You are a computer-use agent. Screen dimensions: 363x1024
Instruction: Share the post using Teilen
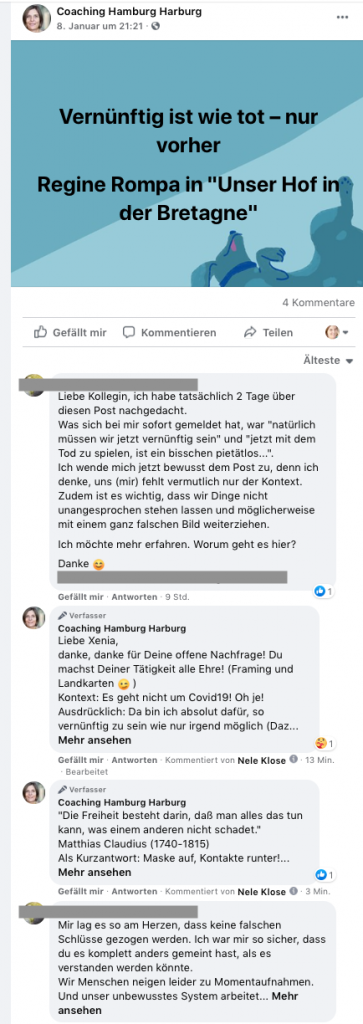pyautogui.click(x=268, y=332)
